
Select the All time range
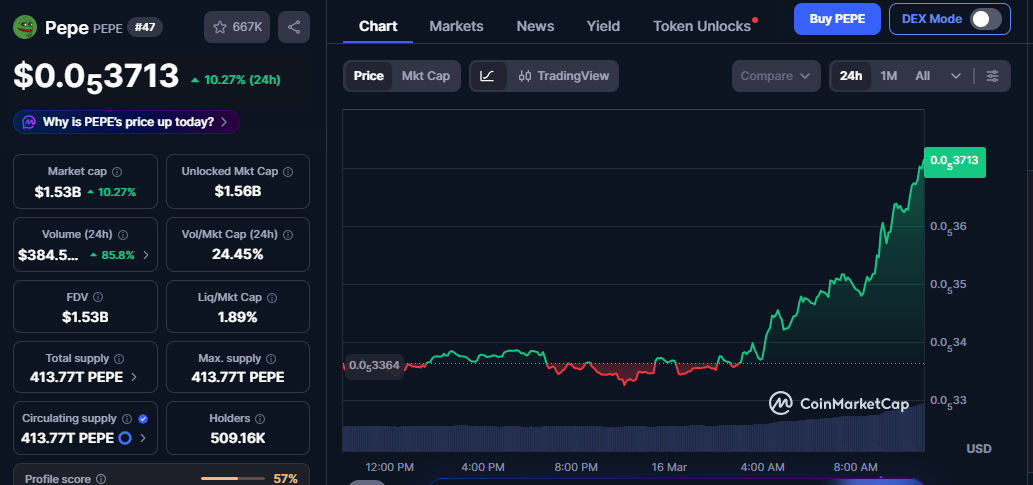[922, 76]
